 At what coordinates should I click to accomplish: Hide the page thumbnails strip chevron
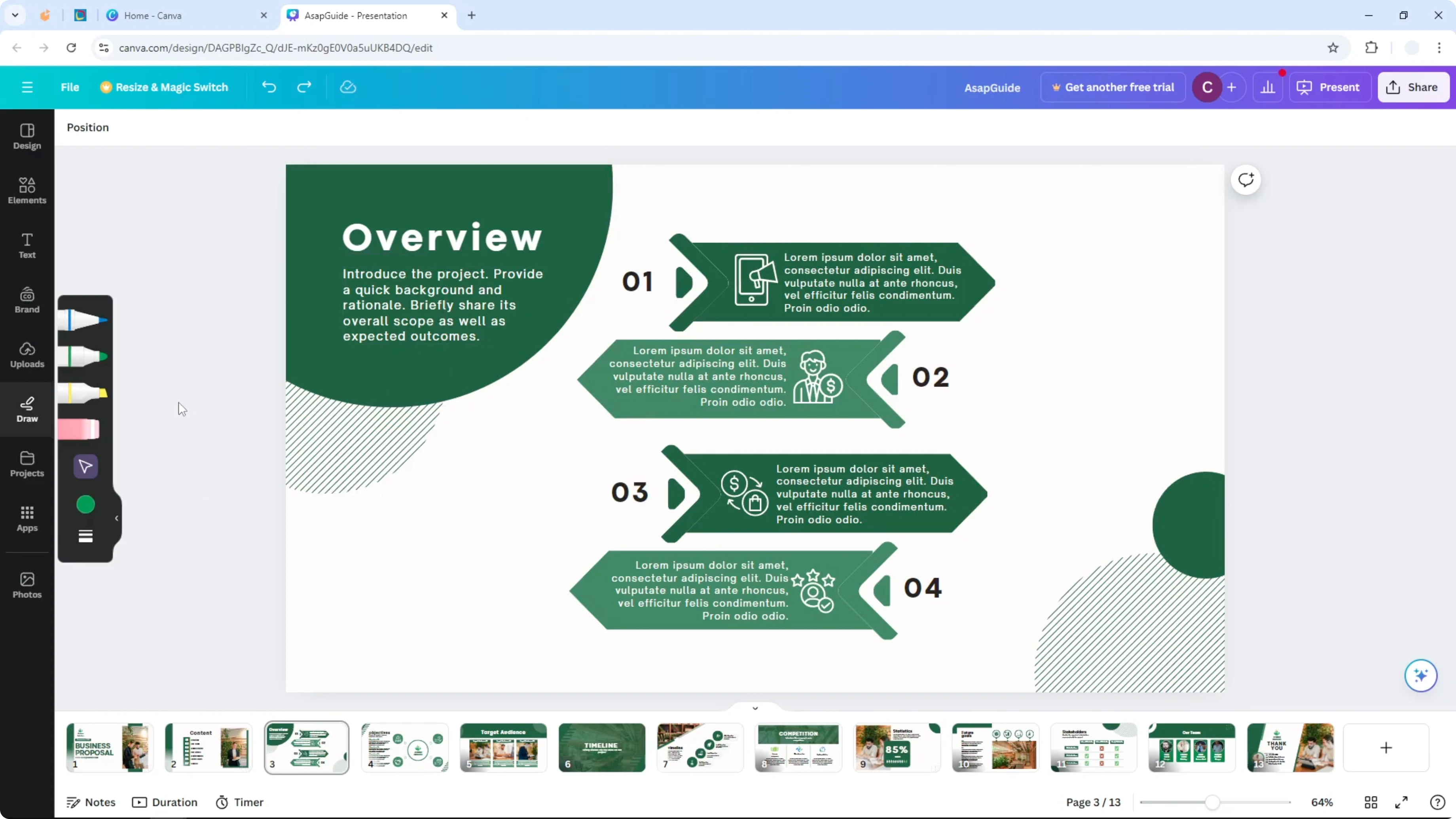click(755, 708)
